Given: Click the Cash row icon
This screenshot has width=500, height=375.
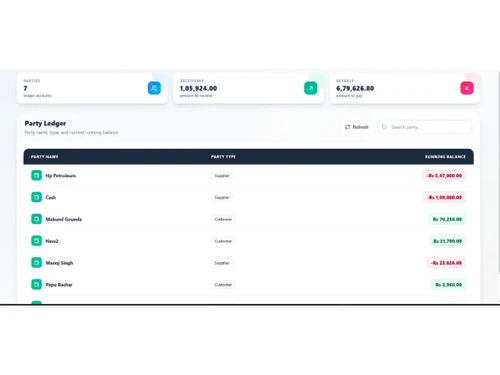Looking at the screenshot, I should pos(36,197).
